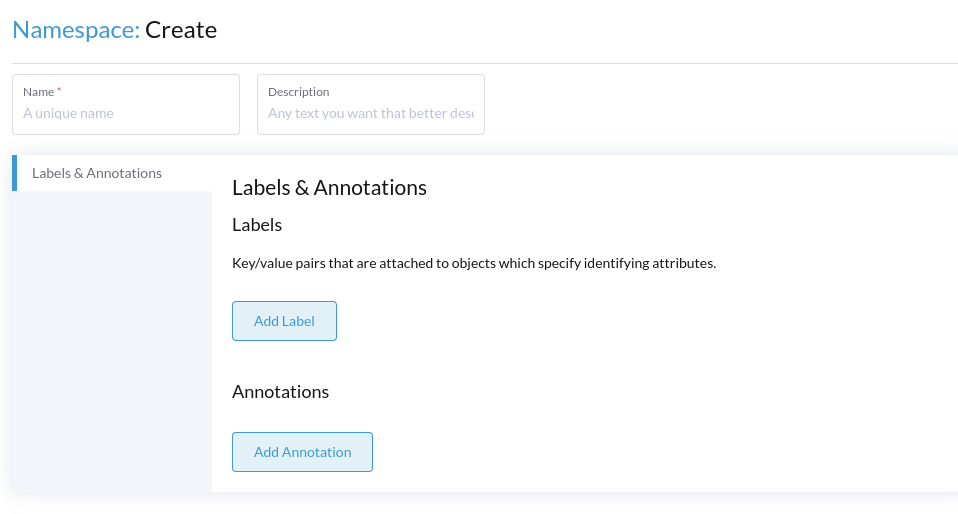The image size is (958, 514).
Task: Click the "Create" page title text
Action: click(181, 30)
